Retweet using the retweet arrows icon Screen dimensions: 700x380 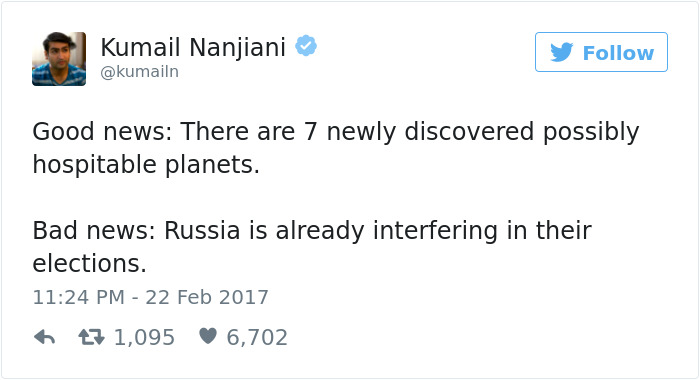92,338
